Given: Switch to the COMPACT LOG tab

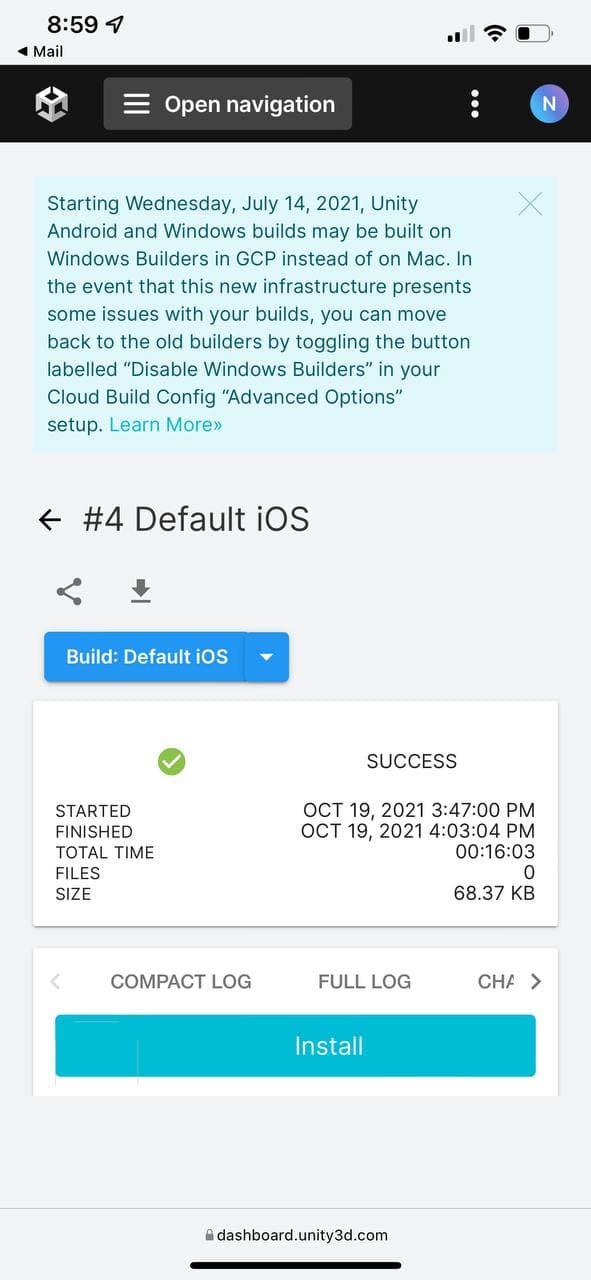Looking at the screenshot, I should click(180, 981).
